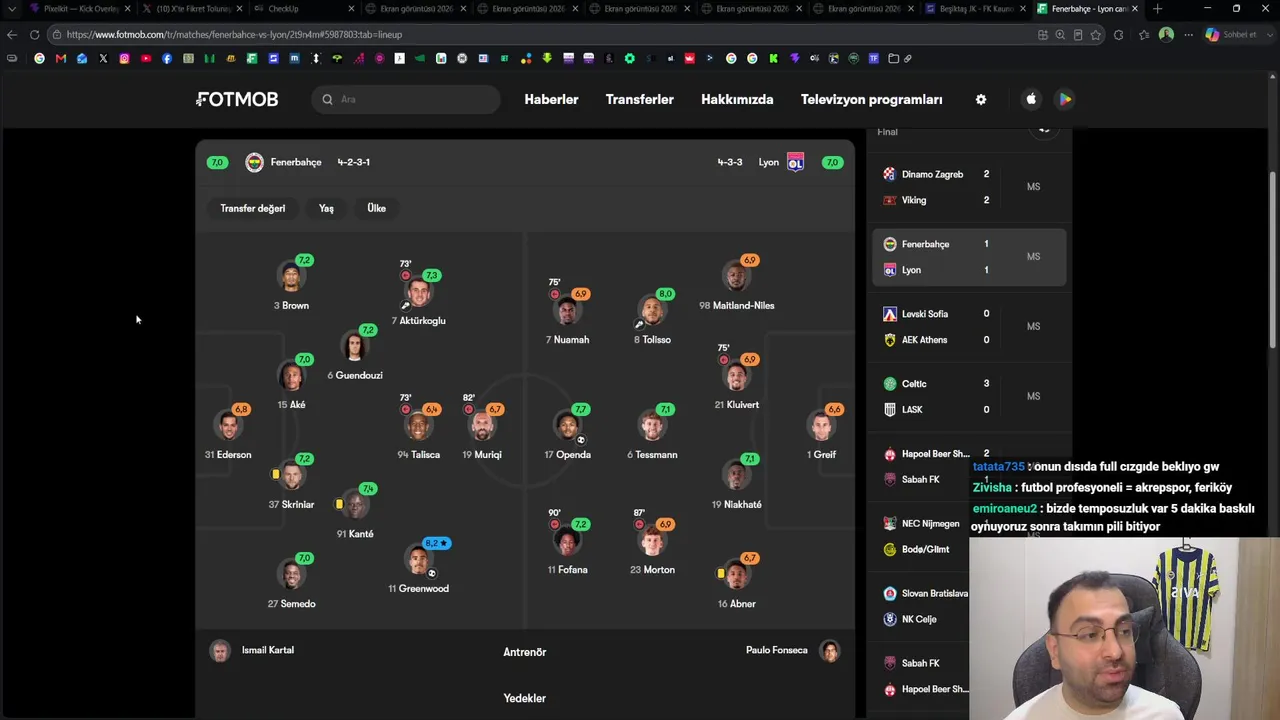Go to the Hakkımızda page

click(x=737, y=99)
